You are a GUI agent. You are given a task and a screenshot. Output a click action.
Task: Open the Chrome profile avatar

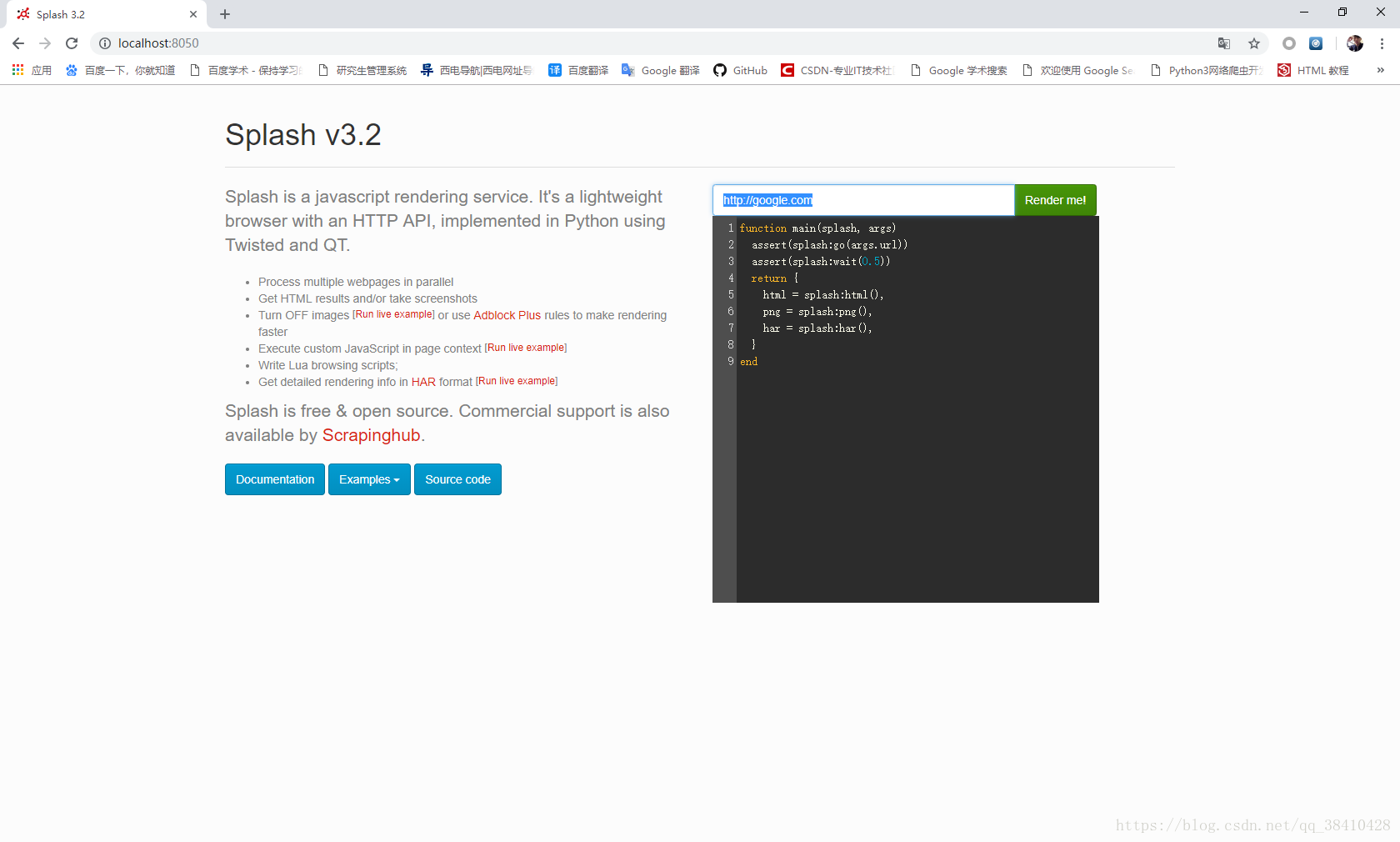click(x=1355, y=43)
